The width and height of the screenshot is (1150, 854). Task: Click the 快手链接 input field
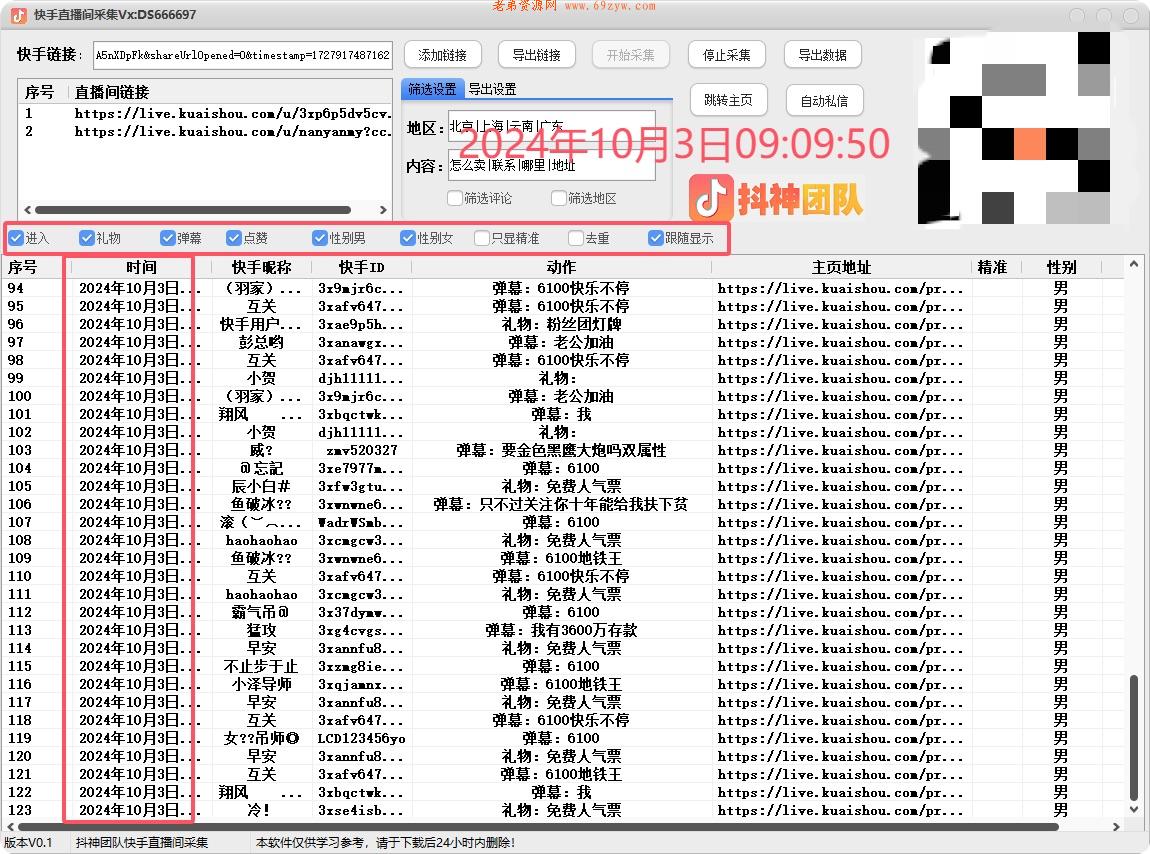240,55
